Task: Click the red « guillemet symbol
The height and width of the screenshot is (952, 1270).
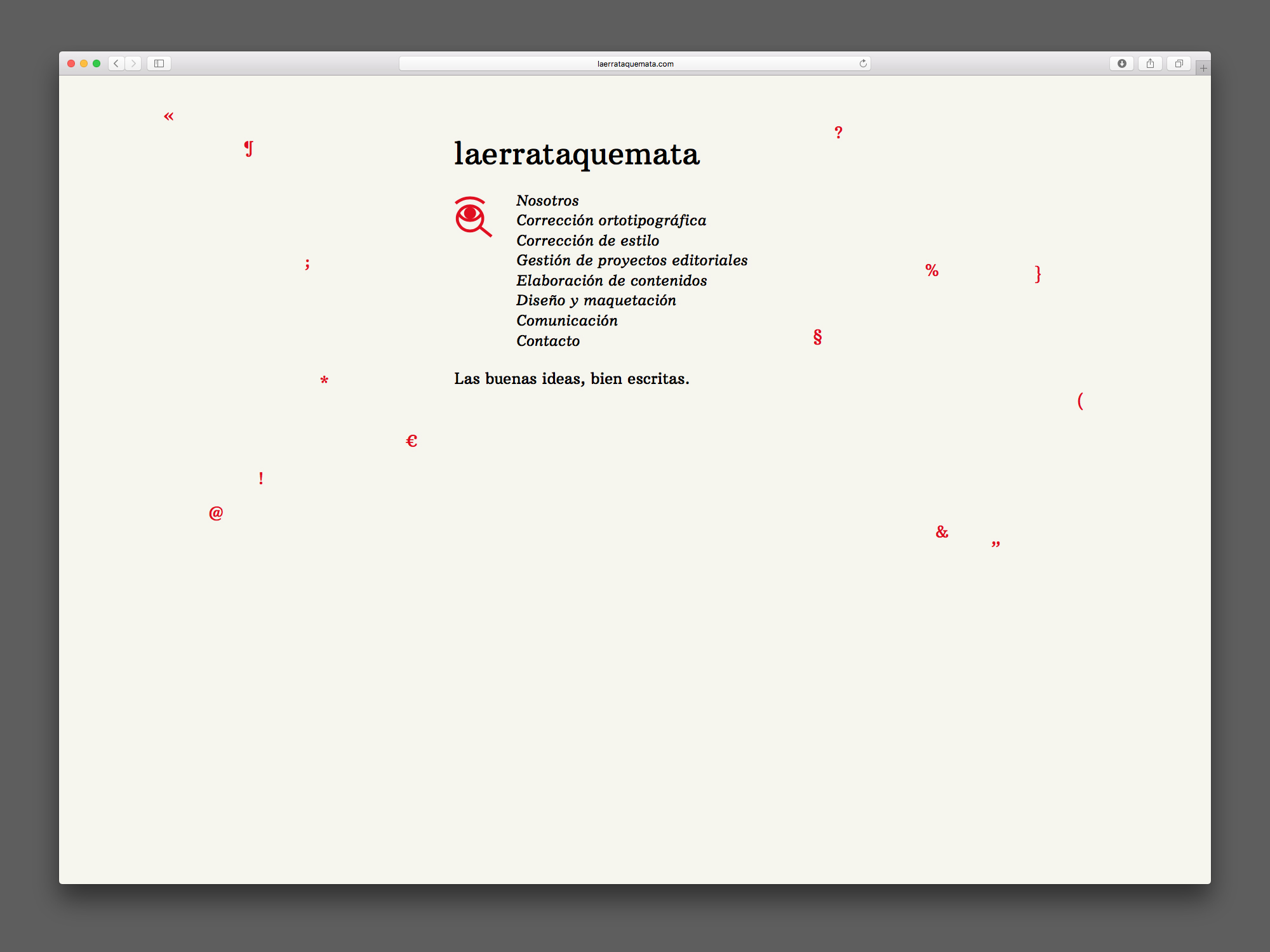Action: (169, 116)
